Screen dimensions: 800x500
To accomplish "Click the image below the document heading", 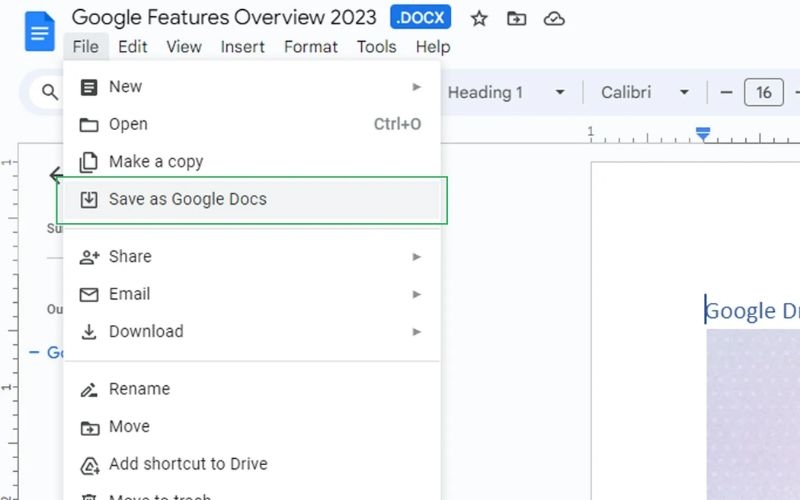I will point(753,414).
